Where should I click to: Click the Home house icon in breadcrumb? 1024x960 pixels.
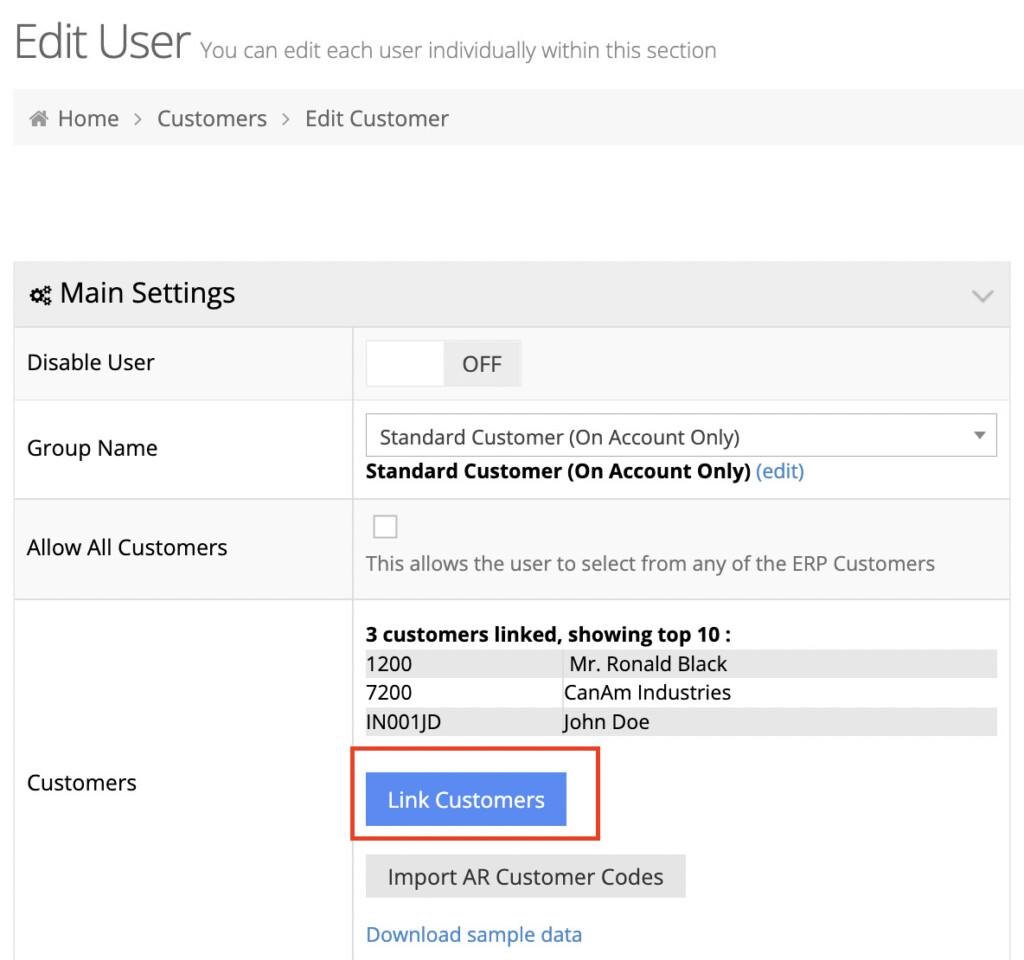39,119
